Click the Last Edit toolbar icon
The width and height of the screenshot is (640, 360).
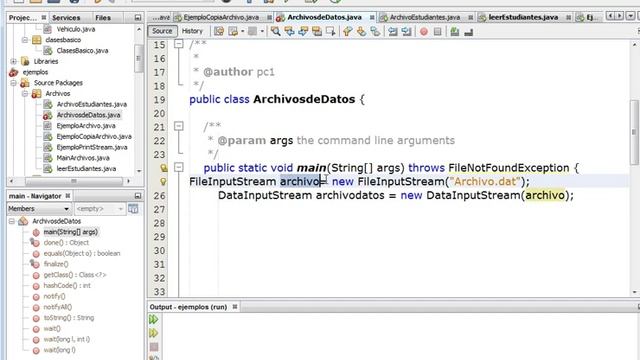tap(219, 31)
